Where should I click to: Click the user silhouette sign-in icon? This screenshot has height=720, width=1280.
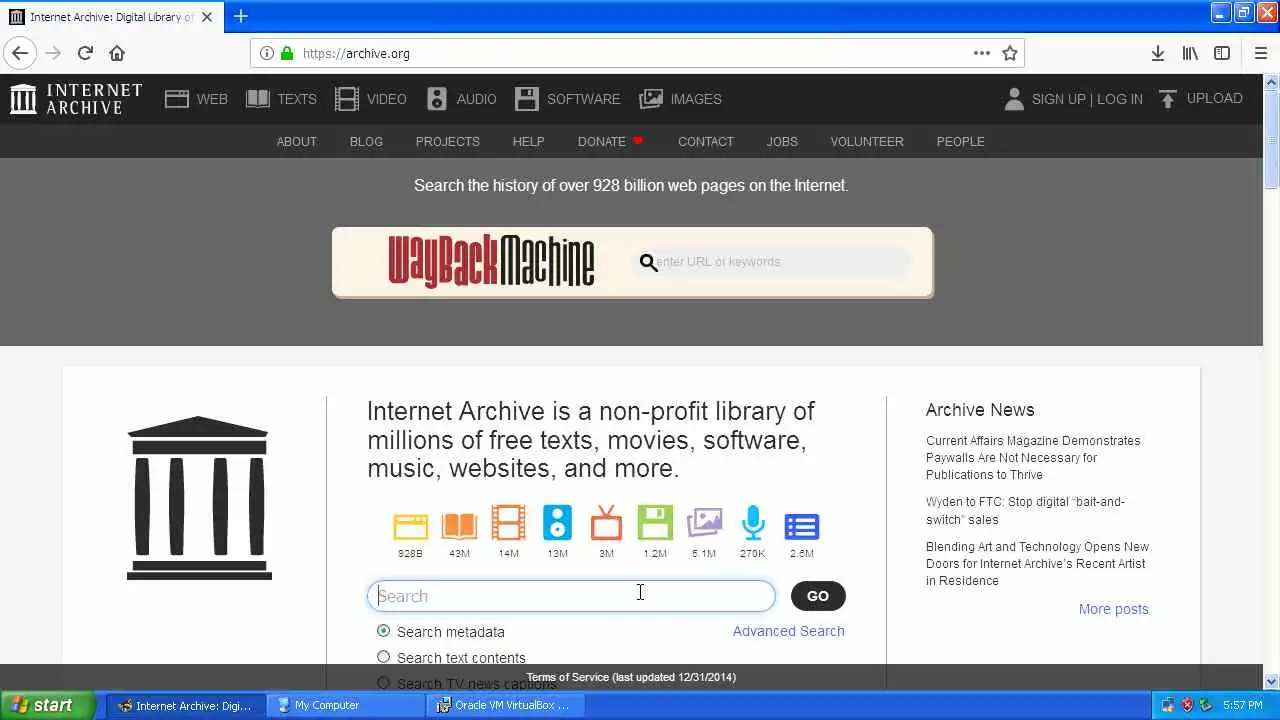(1014, 99)
